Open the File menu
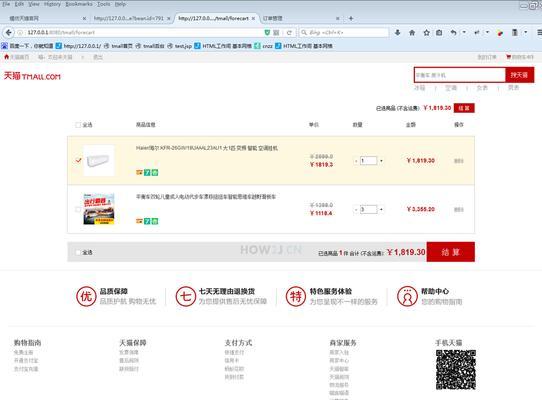The image size is (542, 400). [x=6, y=4]
